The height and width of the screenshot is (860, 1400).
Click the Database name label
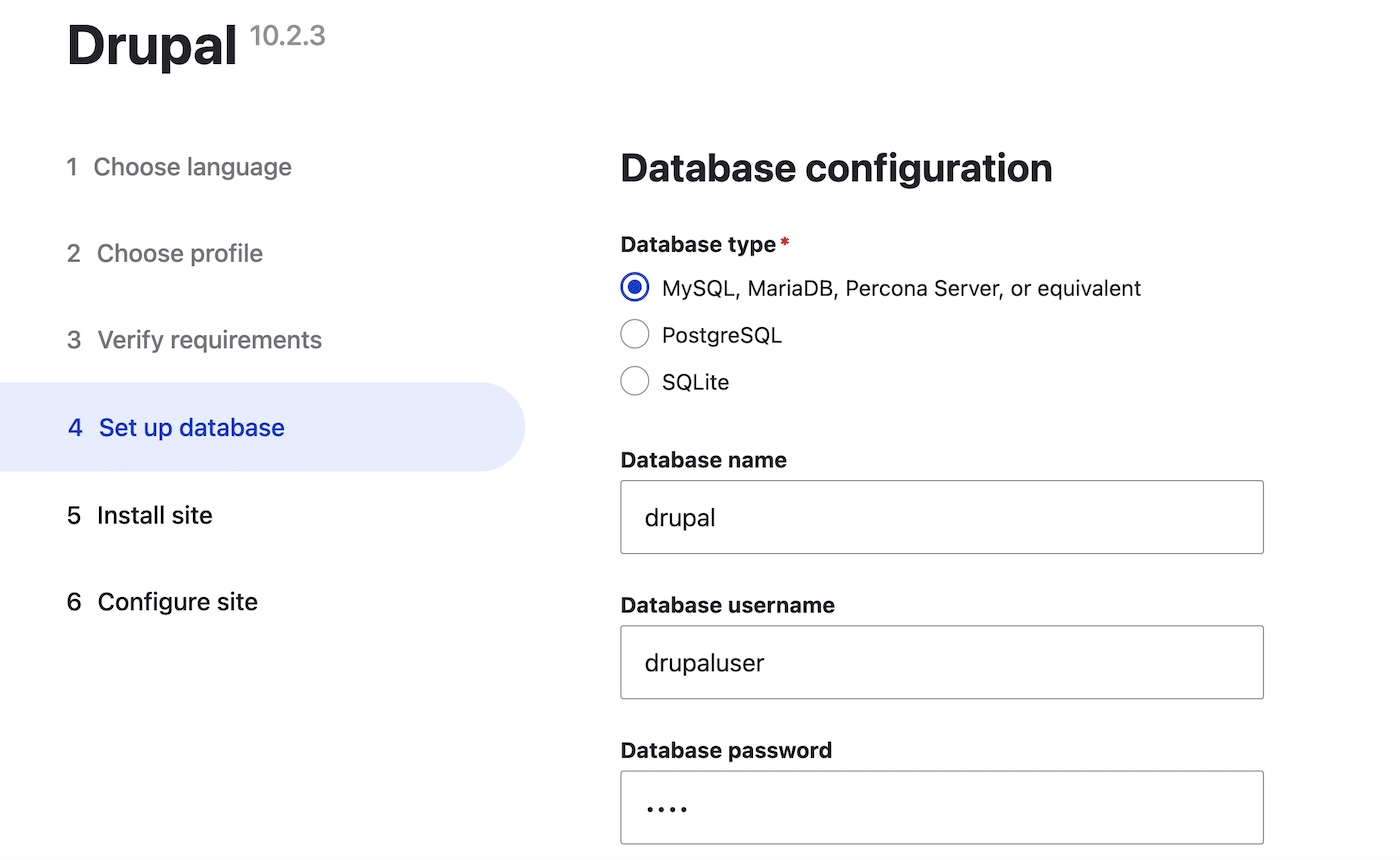click(703, 460)
